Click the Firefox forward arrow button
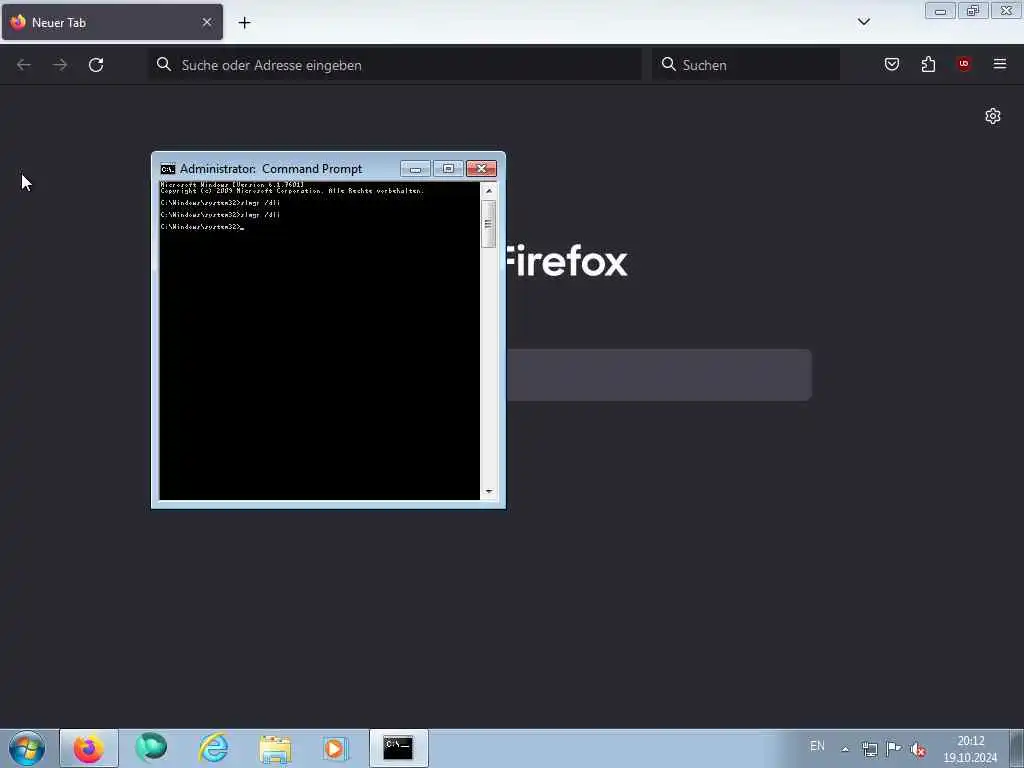The image size is (1024, 768). (x=60, y=65)
